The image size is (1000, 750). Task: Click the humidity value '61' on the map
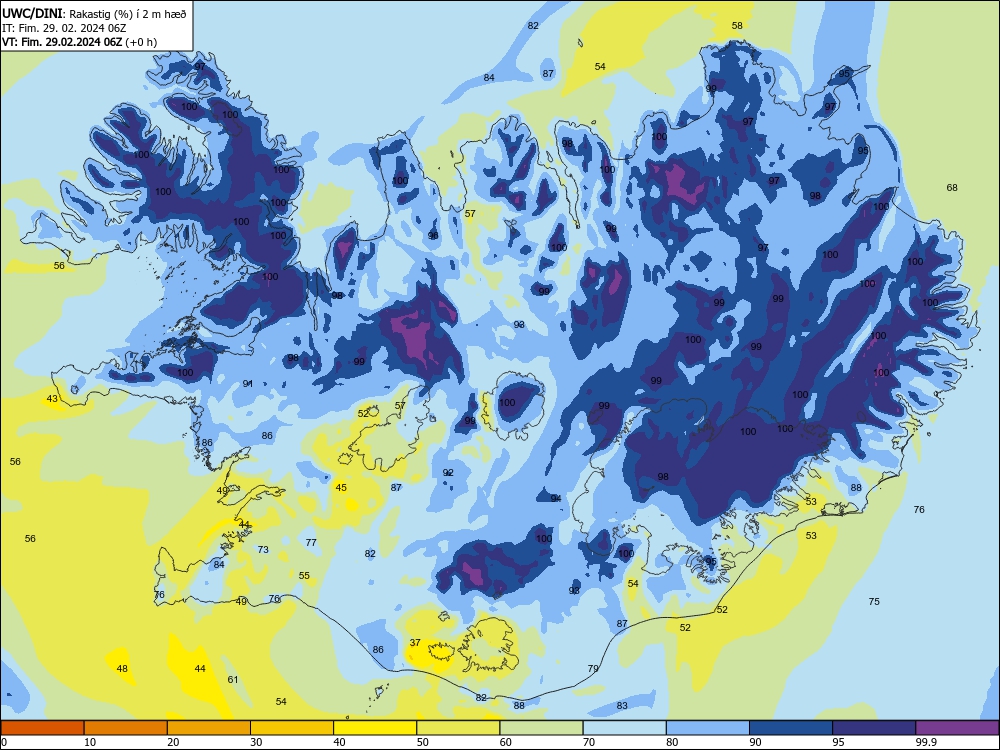233,679
